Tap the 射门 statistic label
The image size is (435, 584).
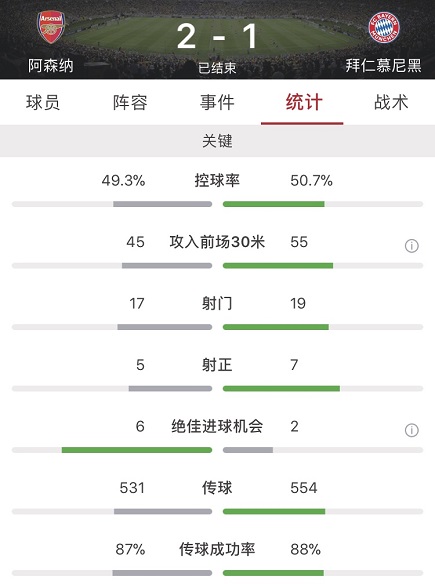coord(217,303)
